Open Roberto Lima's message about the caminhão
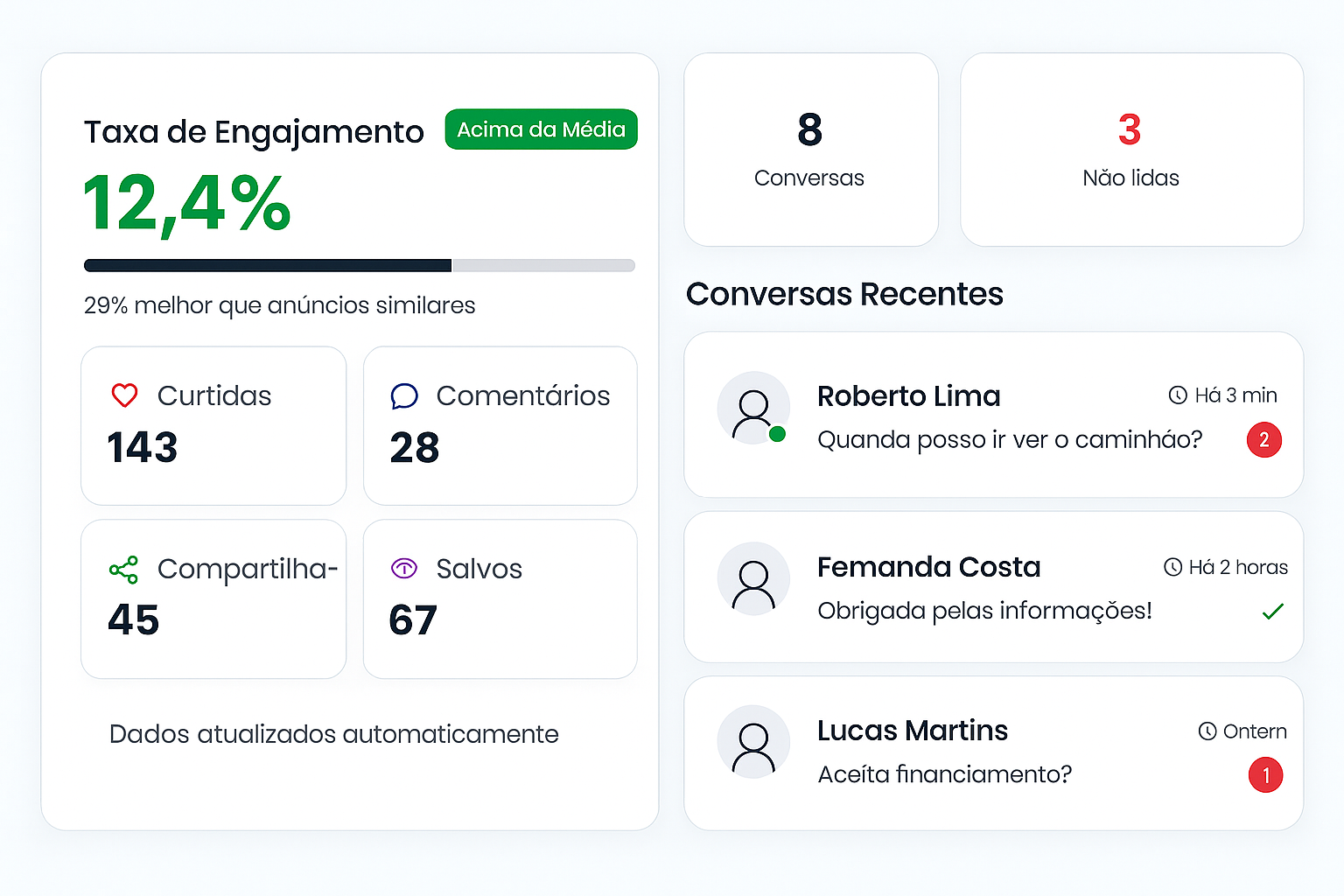This screenshot has height=896, width=1344. click(x=1010, y=439)
